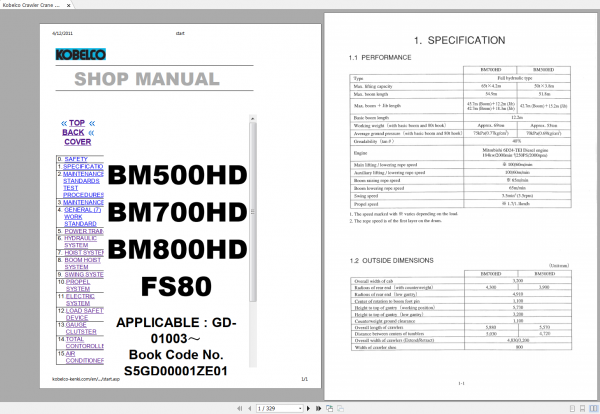
Task: Open 2. MAINTENANCE STANDARDS TEST PROCEDURES link
Action: coord(83,184)
